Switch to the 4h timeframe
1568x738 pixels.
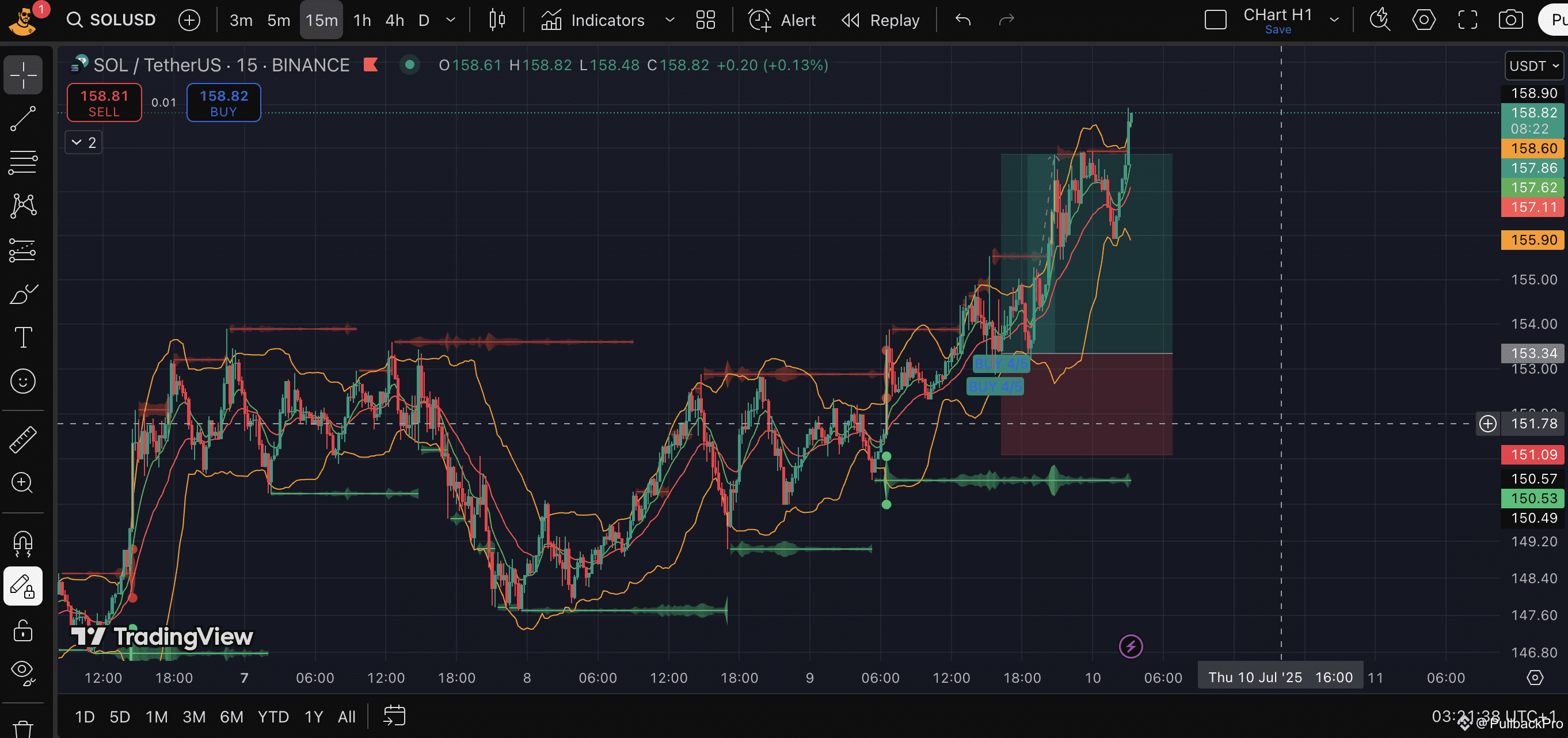[x=394, y=20]
